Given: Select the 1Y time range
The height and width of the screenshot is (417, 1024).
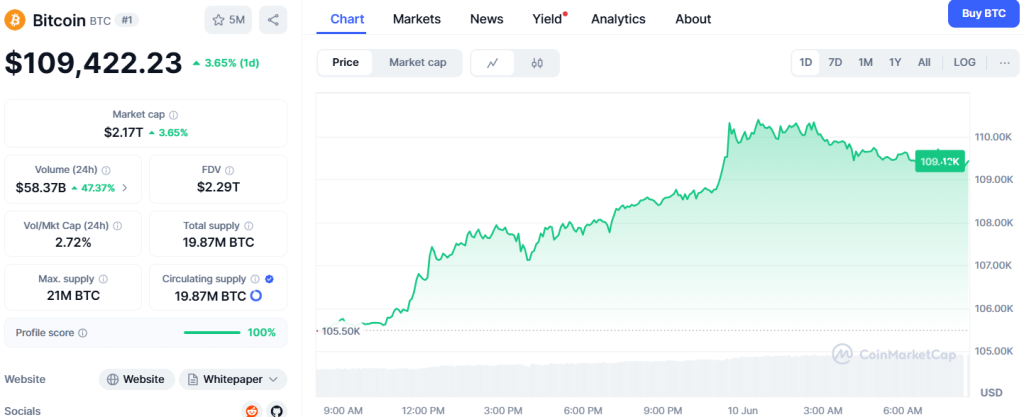Looking at the screenshot, I should tap(895, 63).
